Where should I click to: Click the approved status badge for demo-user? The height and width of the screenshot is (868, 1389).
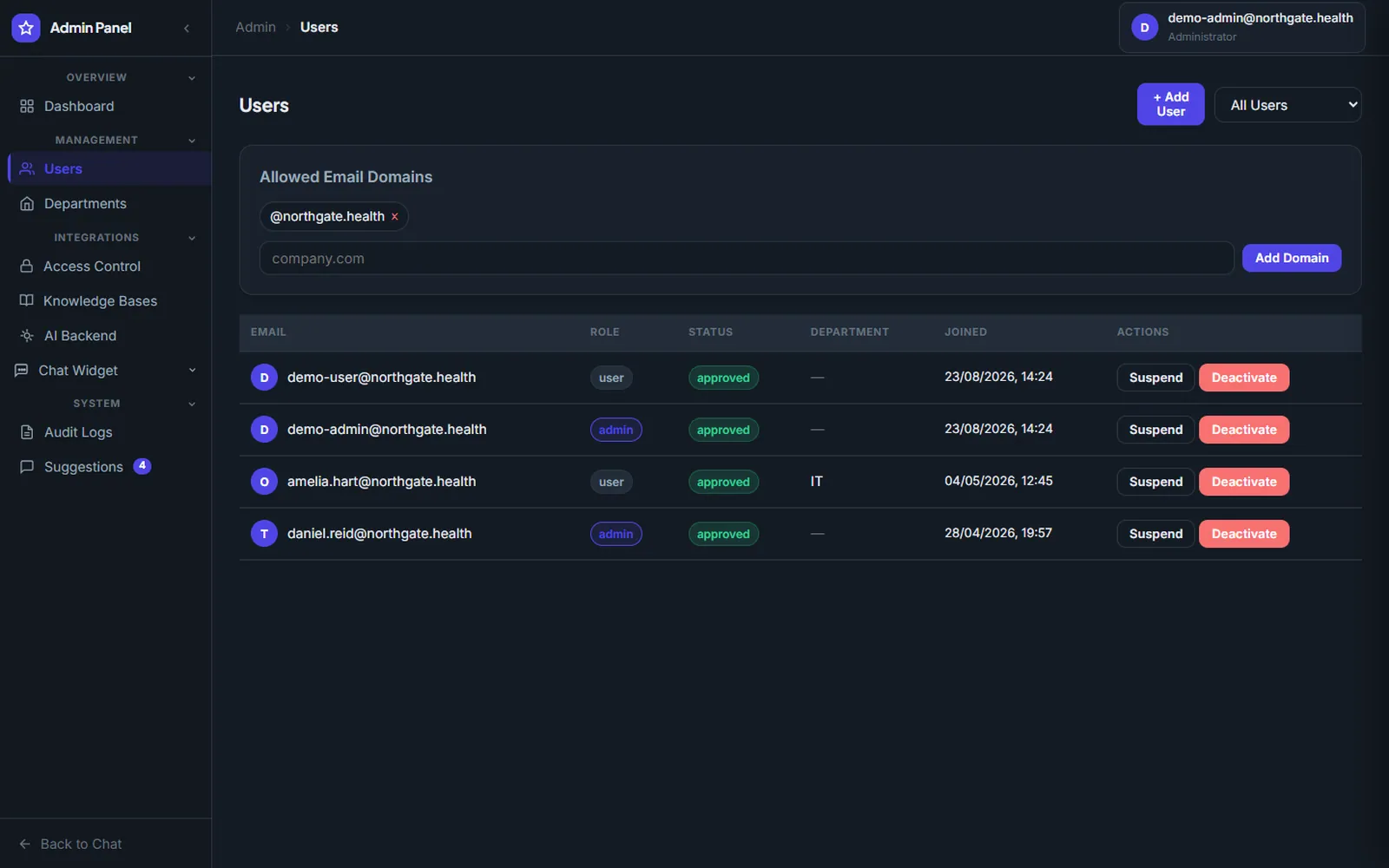[723, 378]
